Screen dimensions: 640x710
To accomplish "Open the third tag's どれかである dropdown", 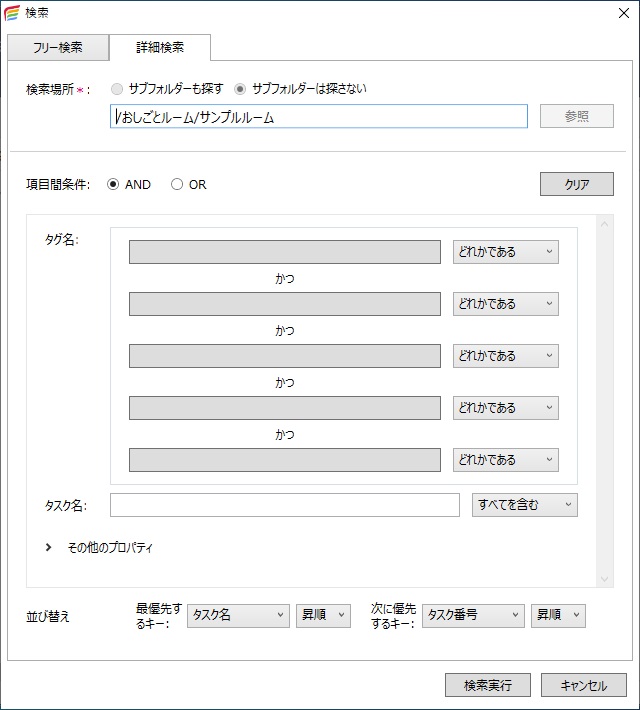I will point(505,356).
